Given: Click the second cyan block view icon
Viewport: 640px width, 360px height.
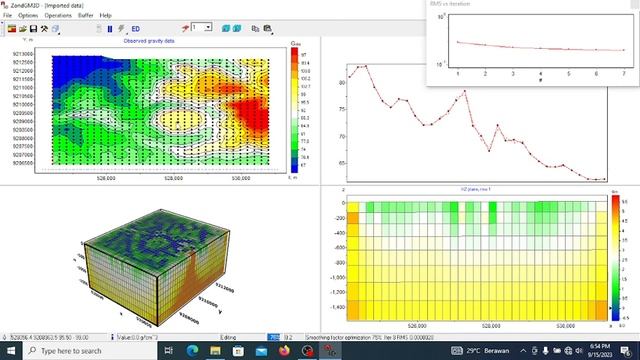Looking at the screenshot, I should [237, 28].
